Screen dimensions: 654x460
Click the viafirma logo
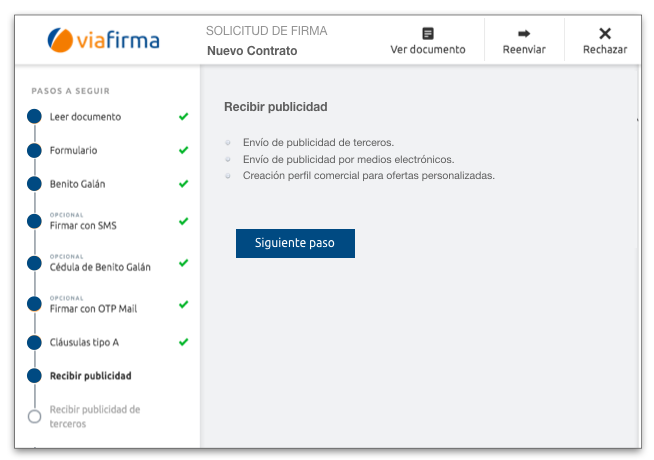pyautogui.click(x=103, y=40)
